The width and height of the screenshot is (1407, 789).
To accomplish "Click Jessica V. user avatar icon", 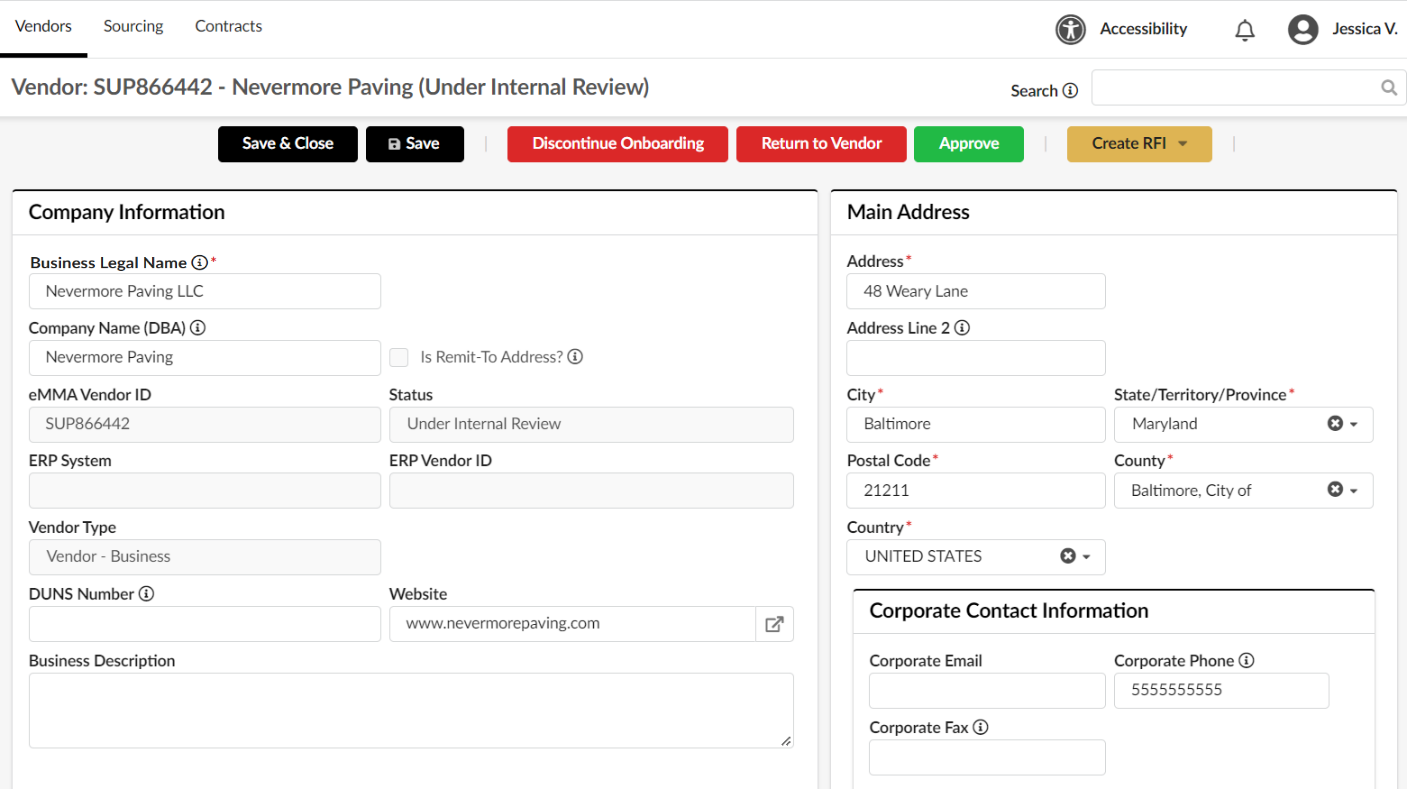I will pyautogui.click(x=1303, y=29).
